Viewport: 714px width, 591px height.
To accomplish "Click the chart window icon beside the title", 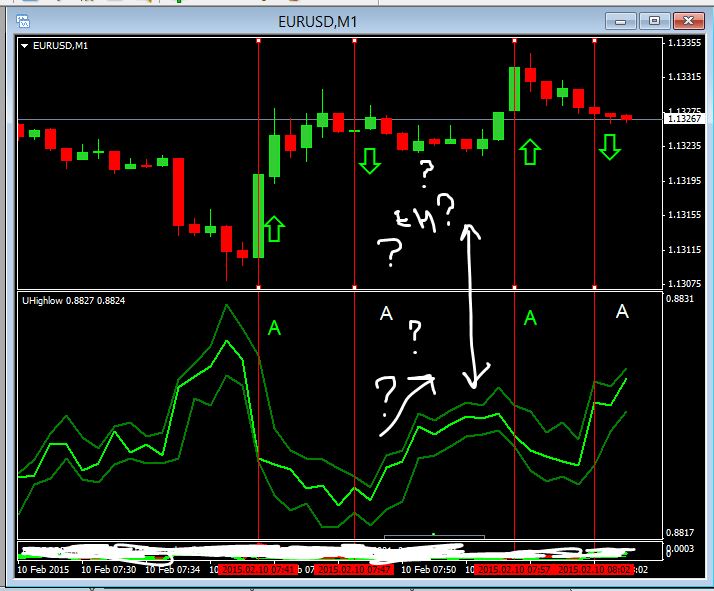I will (23, 21).
